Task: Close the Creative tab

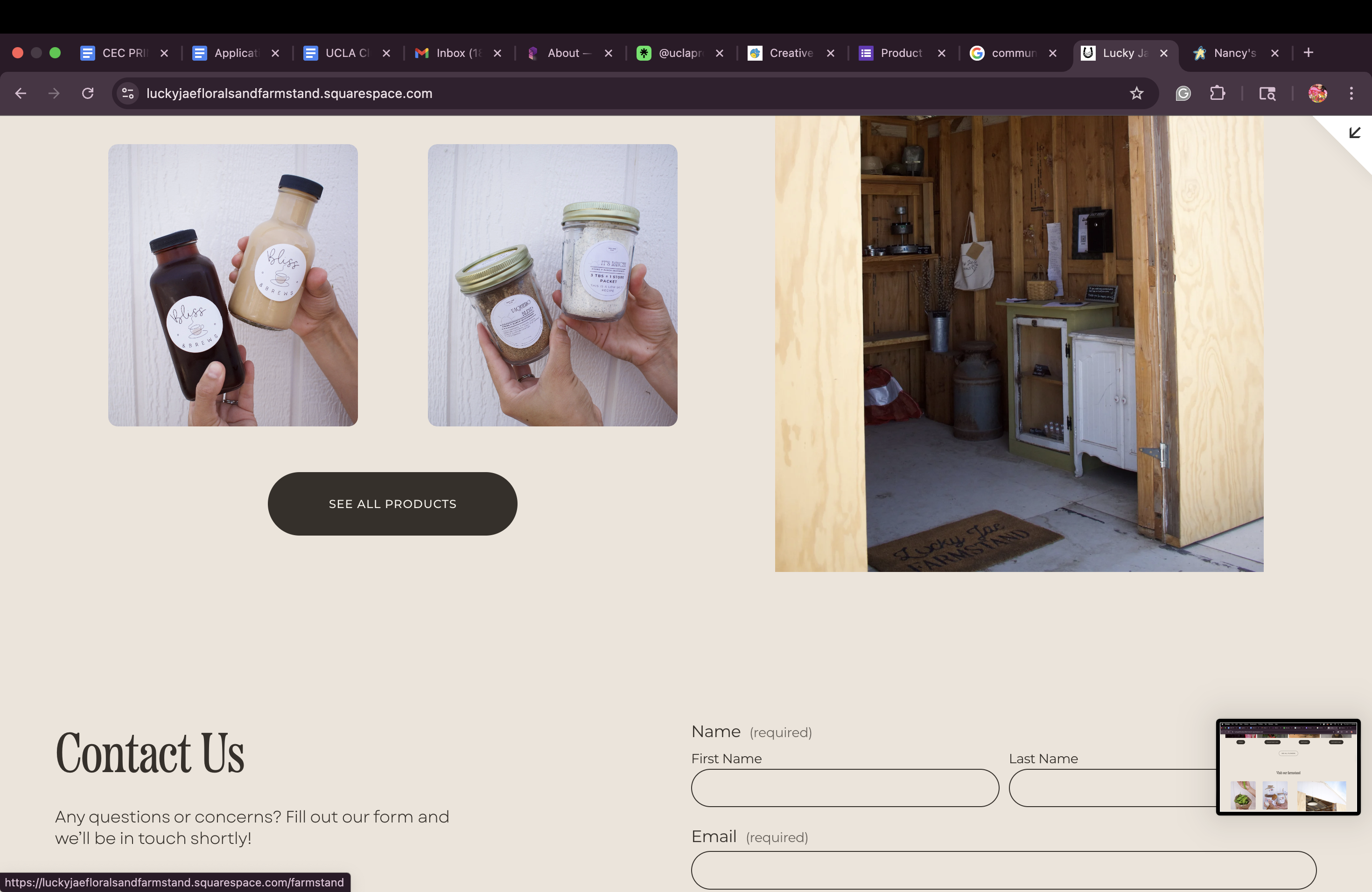Action: [x=831, y=53]
